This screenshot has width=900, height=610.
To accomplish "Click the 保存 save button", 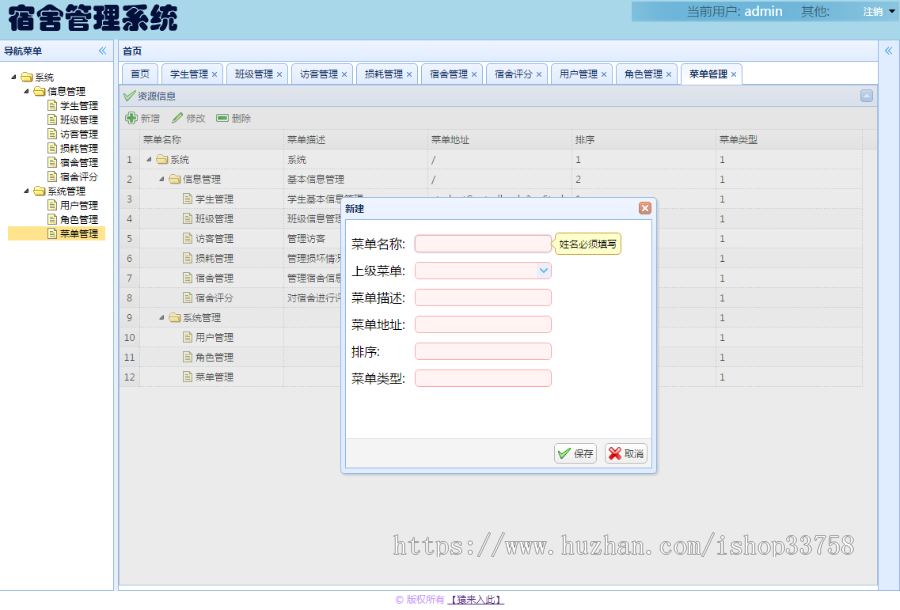I will click(575, 452).
